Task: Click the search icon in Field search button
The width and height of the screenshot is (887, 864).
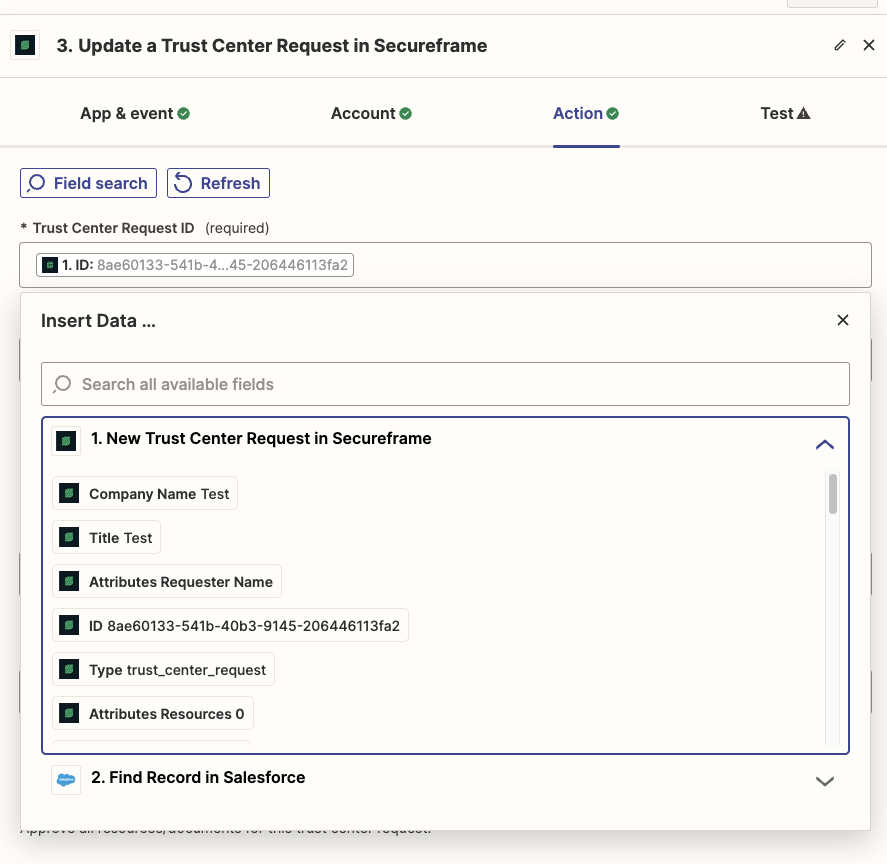Action: [36, 183]
